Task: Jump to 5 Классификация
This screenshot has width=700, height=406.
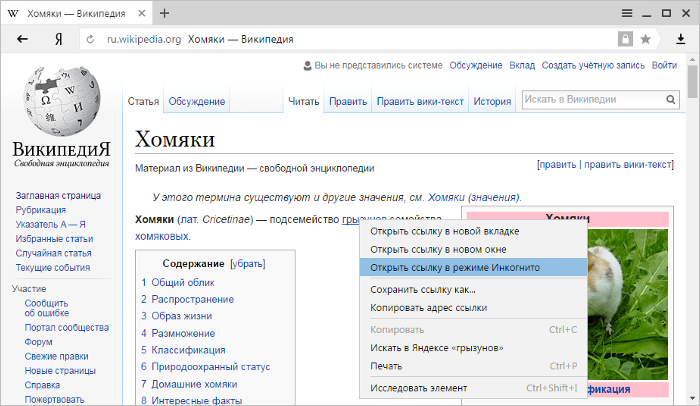Action: pos(183,350)
